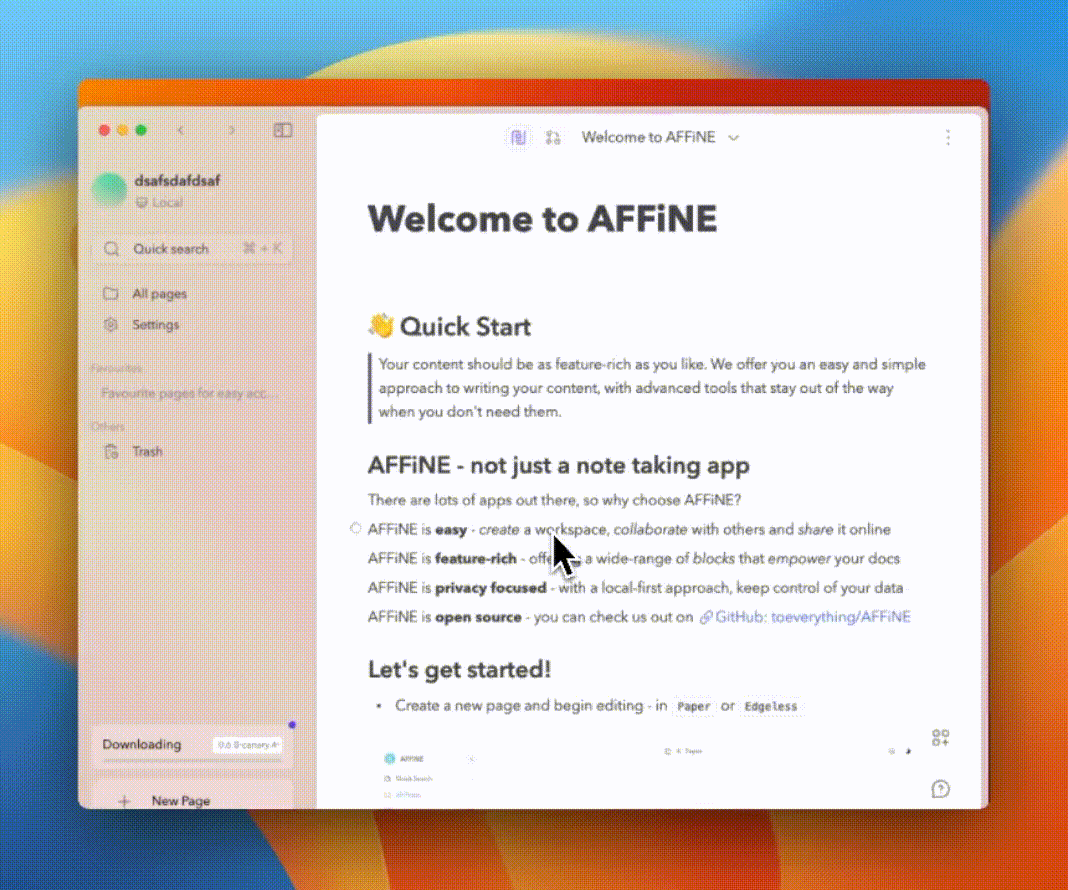Viewport: 1068px width, 890px height.
Task: Go back with the left arrow
Action: coord(180,130)
